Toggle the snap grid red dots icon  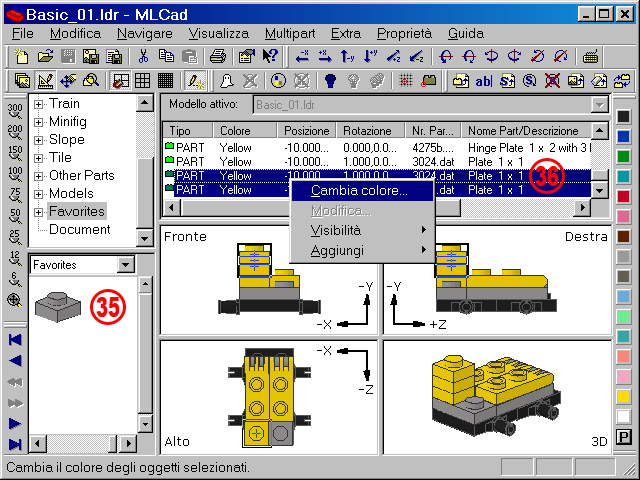pos(406,81)
